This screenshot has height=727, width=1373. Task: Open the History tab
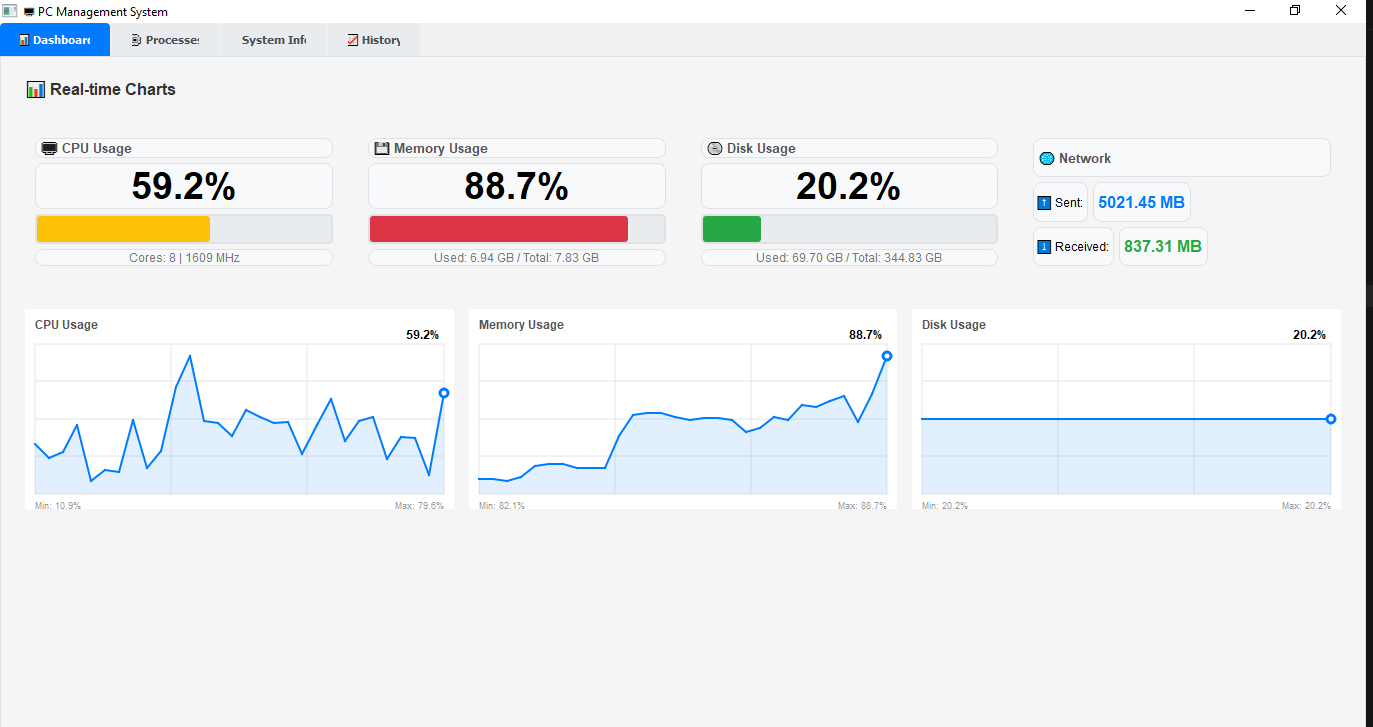[373, 40]
